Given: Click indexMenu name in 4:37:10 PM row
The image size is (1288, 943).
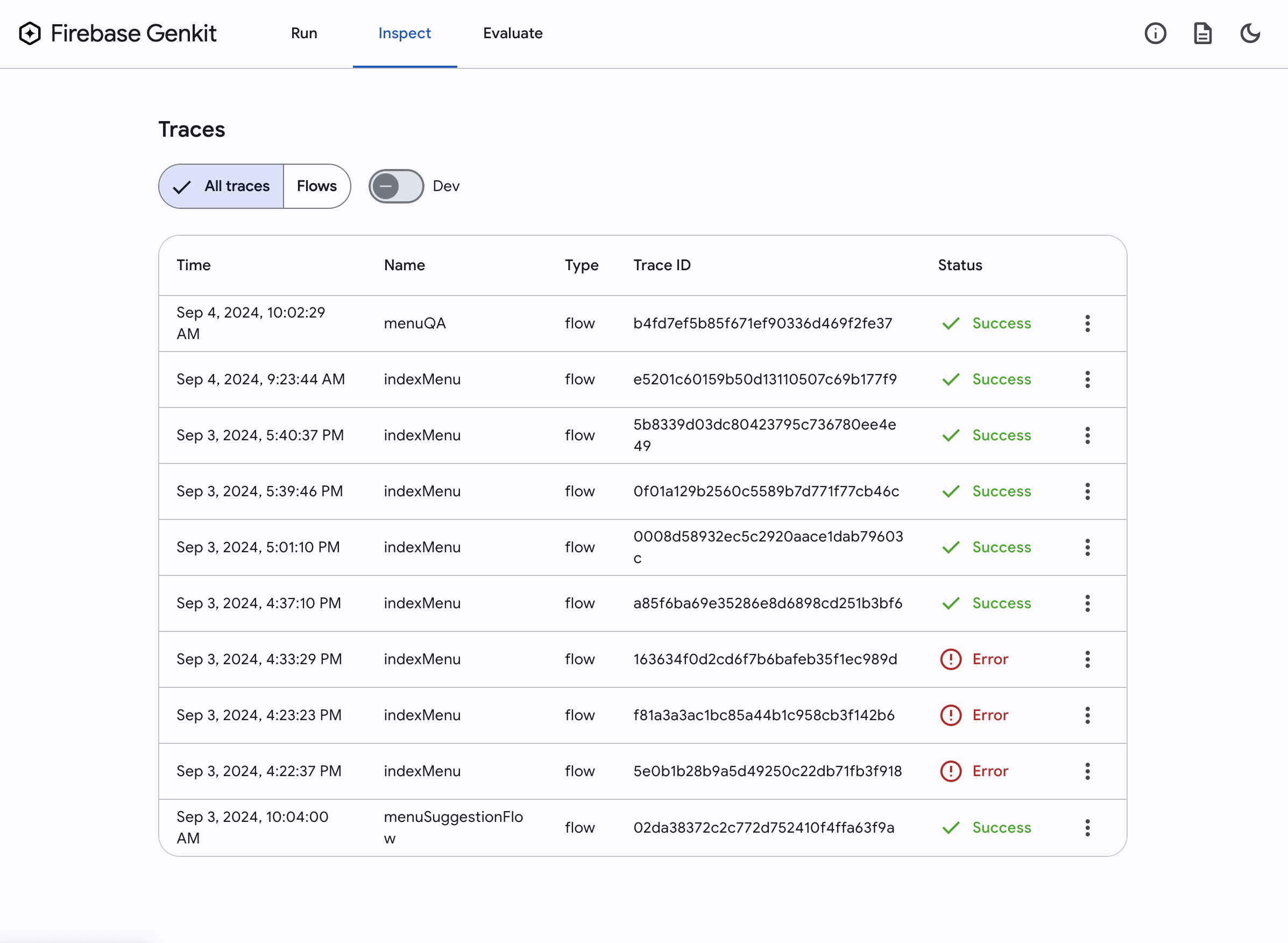Looking at the screenshot, I should [422, 603].
